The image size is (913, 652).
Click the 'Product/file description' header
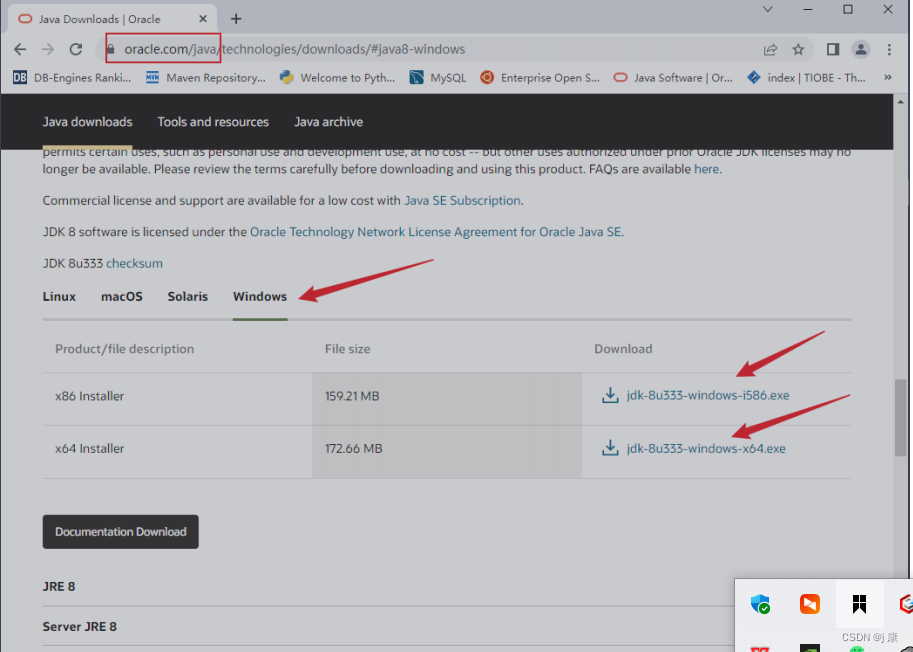click(x=125, y=349)
